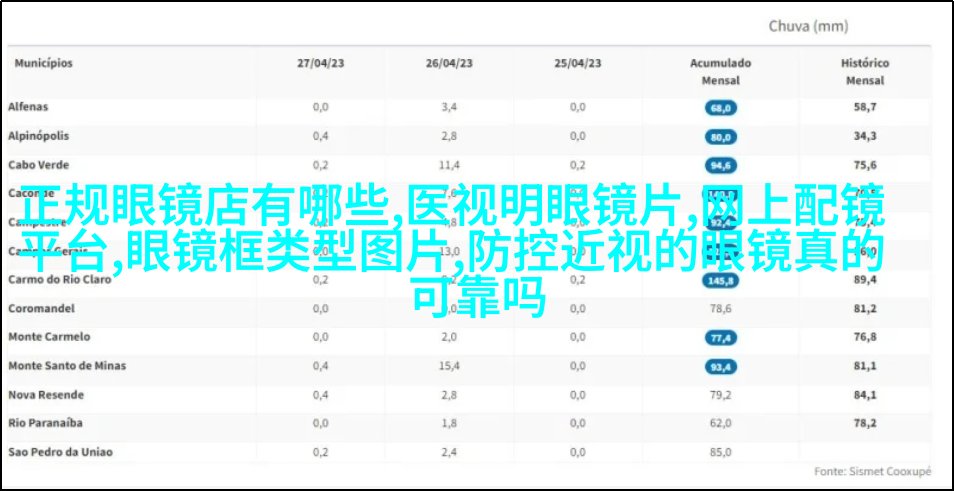
Task: Select the 26/04/23 column header
Action: tap(449, 63)
